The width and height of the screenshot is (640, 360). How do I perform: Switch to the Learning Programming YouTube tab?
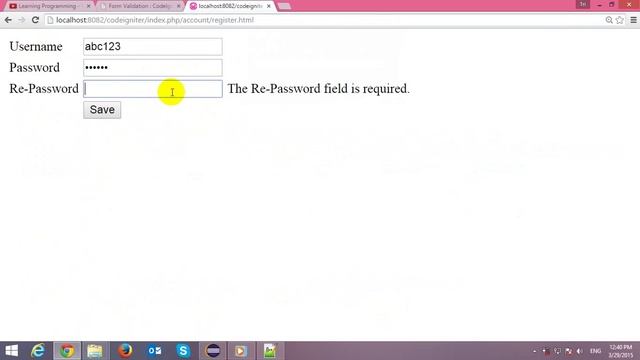tap(48, 6)
